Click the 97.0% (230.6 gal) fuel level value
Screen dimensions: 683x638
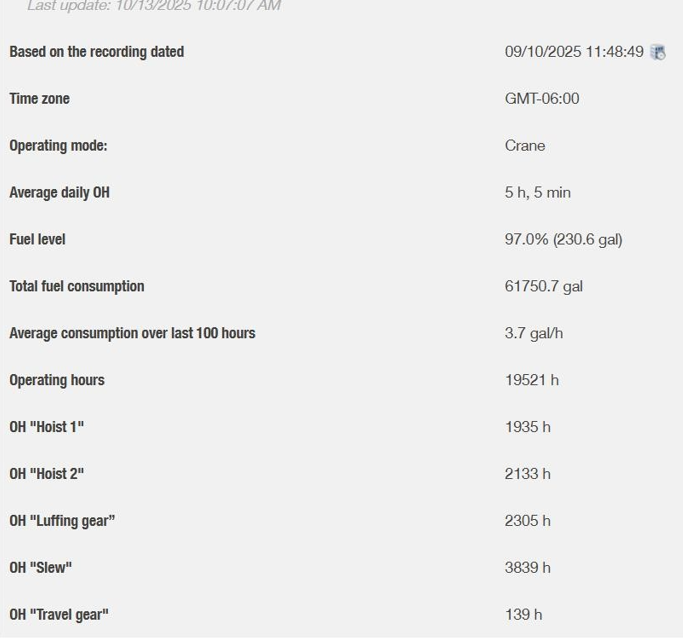click(x=563, y=240)
